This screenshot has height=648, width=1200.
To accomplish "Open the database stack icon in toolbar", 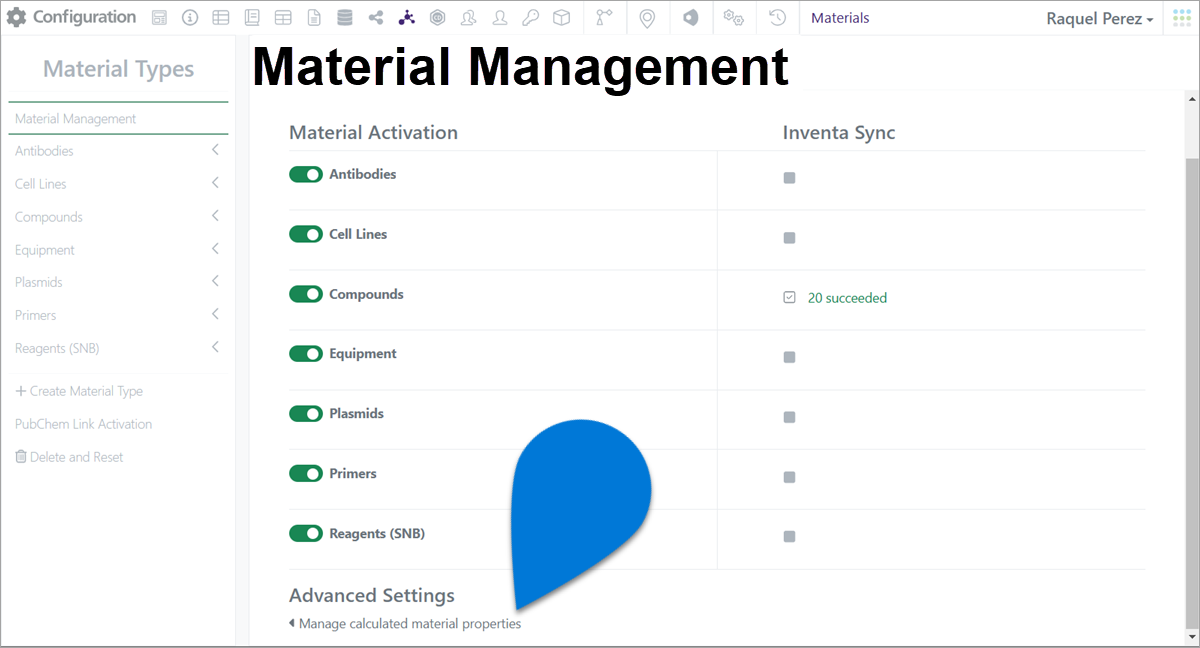I will pos(345,18).
